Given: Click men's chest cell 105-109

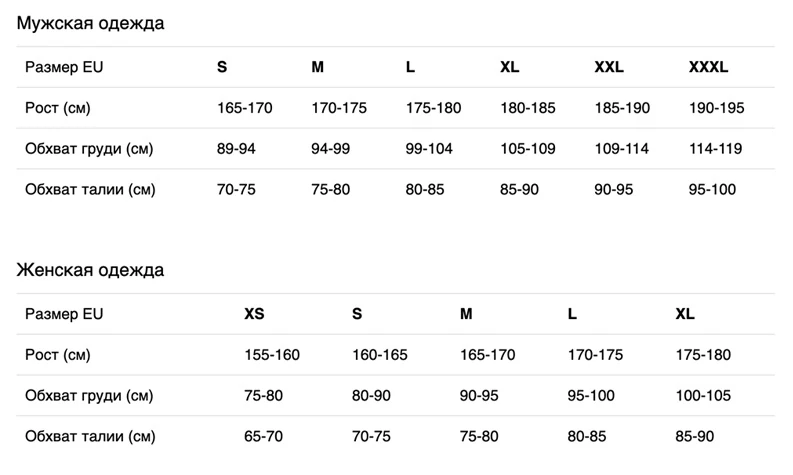Looking at the screenshot, I should [527, 149].
